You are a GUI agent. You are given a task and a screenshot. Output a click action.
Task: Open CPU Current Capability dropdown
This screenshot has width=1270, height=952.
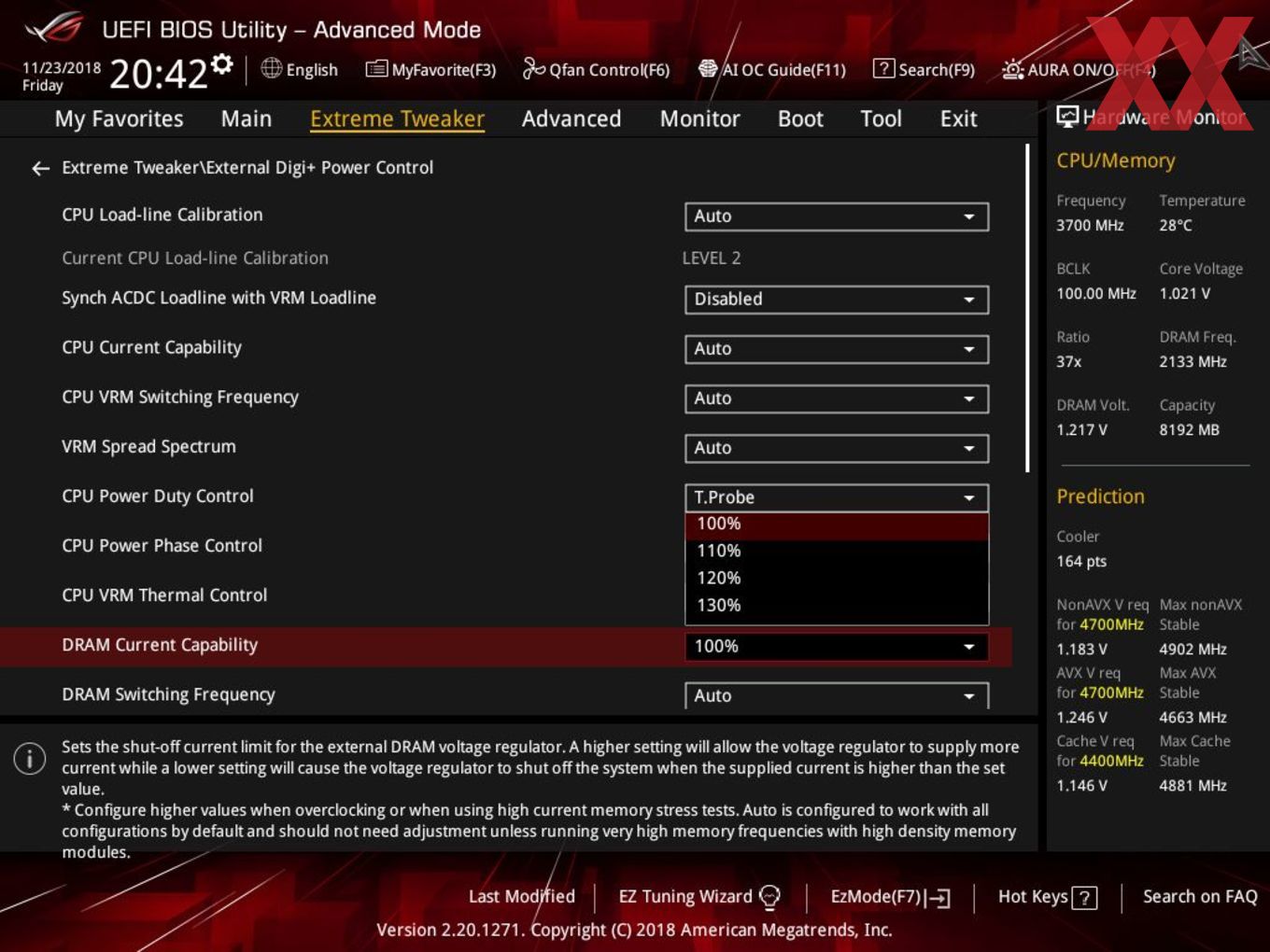(837, 349)
